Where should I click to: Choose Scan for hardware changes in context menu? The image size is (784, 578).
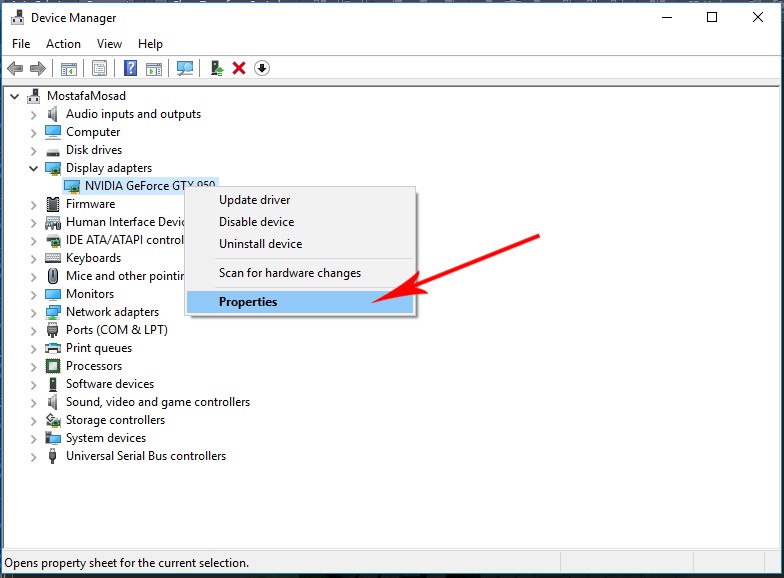(300, 273)
